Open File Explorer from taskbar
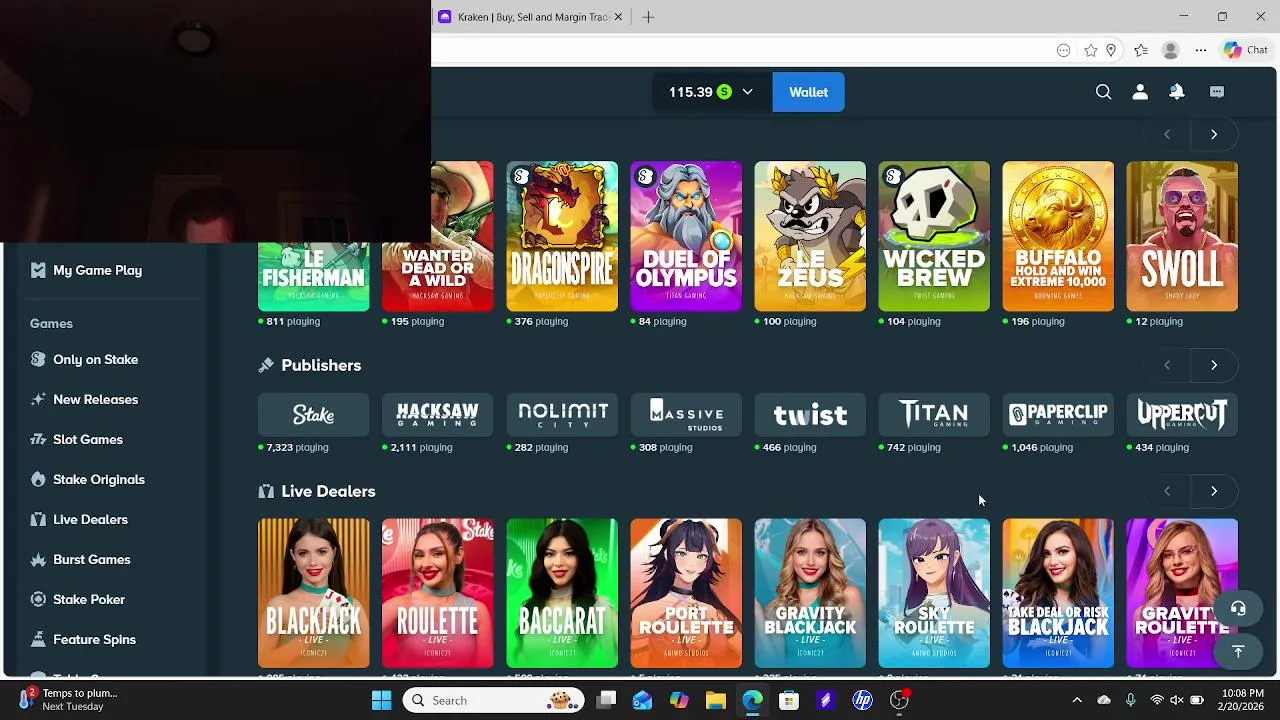 pos(716,700)
